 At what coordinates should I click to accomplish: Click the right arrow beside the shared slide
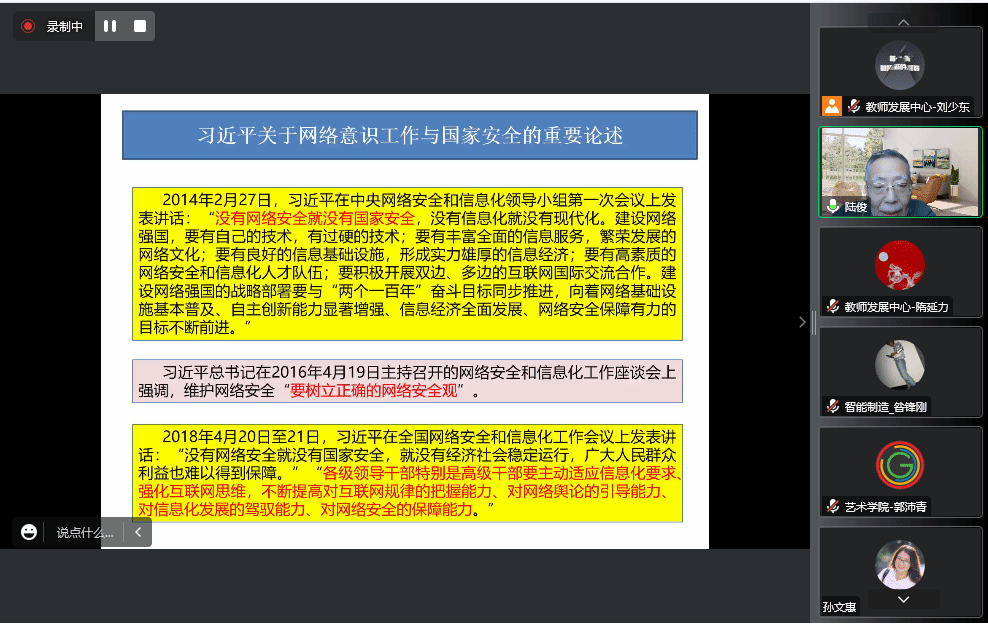[801, 322]
